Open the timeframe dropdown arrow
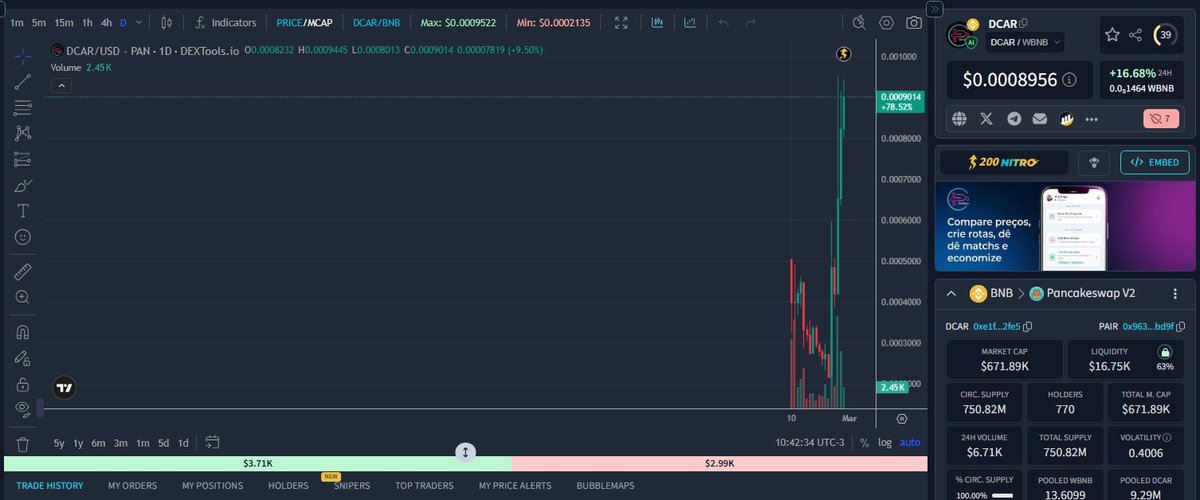The image size is (1200, 500). pyautogui.click(x=138, y=22)
